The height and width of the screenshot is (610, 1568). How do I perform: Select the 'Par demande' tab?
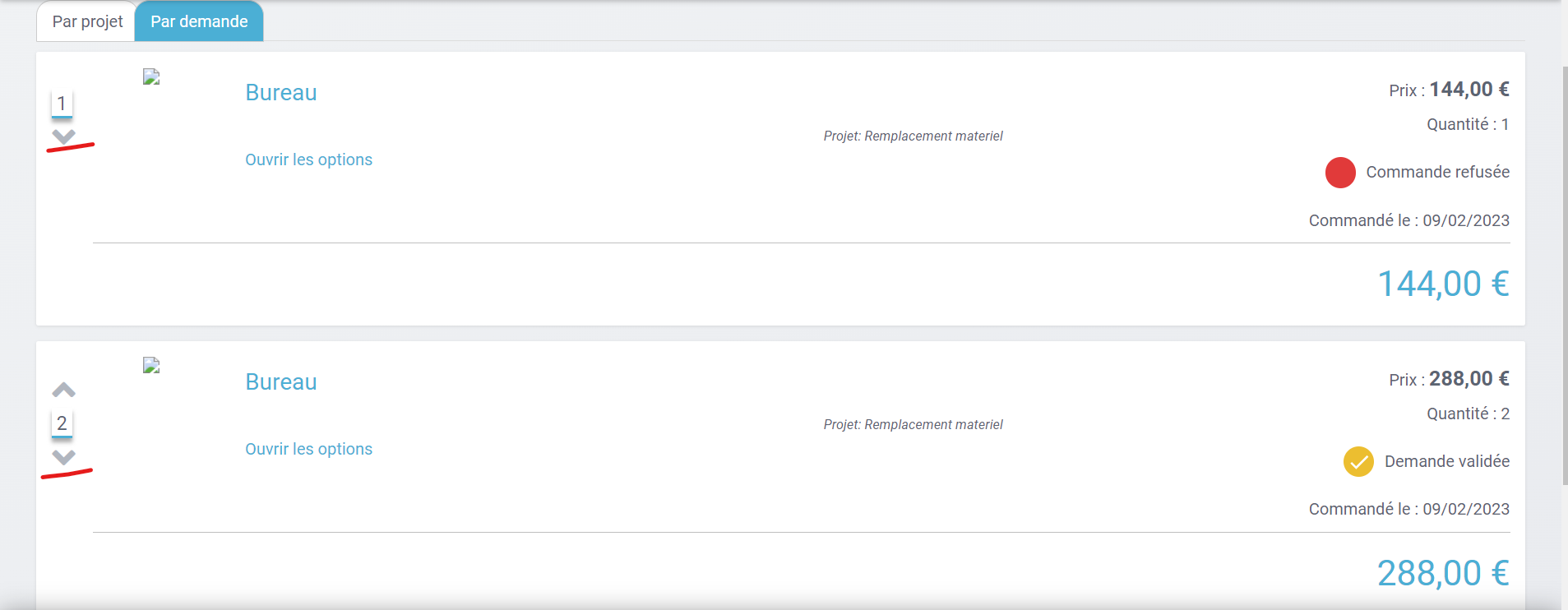[199, 21]
